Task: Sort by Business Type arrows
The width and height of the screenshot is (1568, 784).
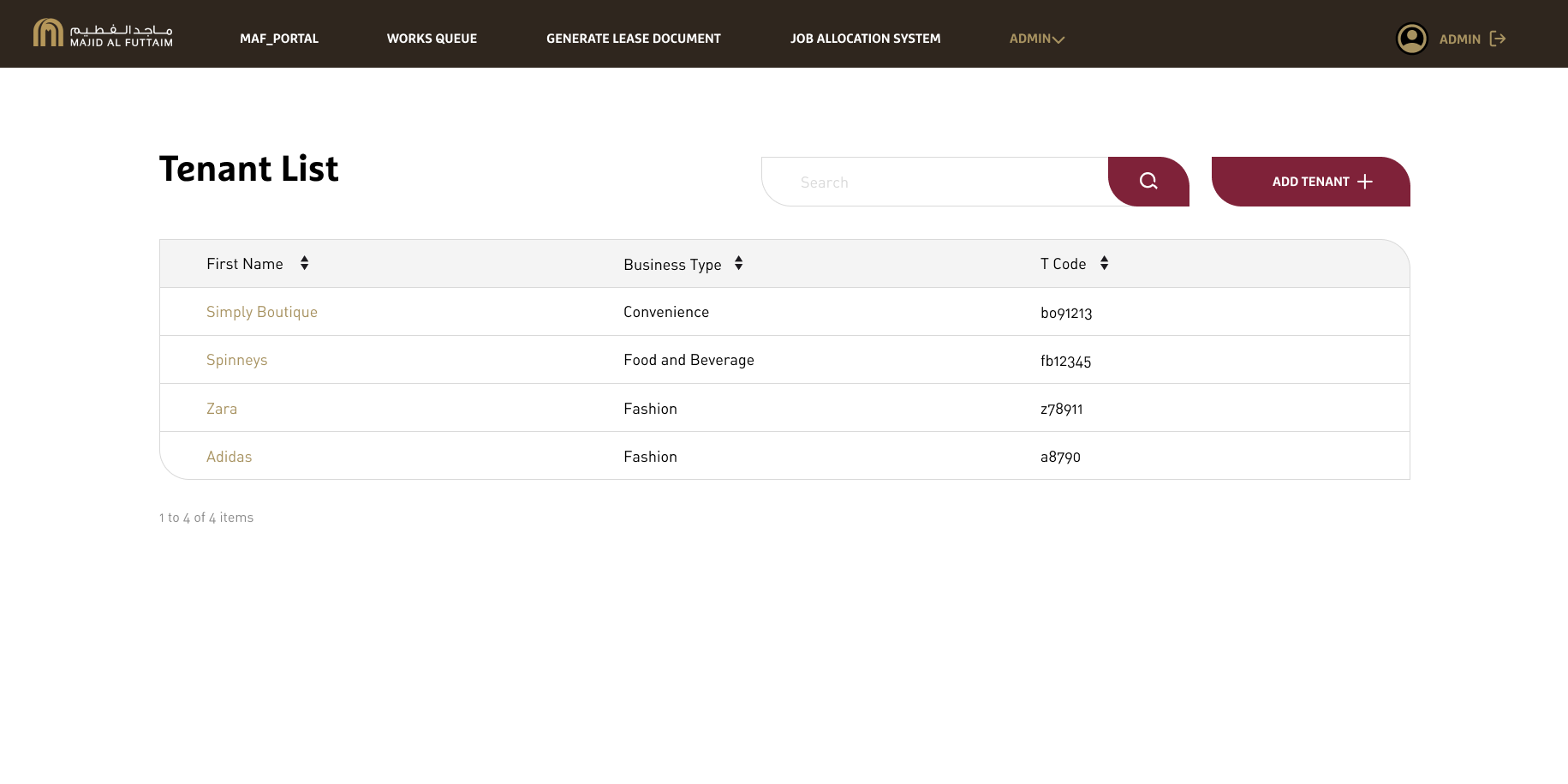Action: [738, 263]
